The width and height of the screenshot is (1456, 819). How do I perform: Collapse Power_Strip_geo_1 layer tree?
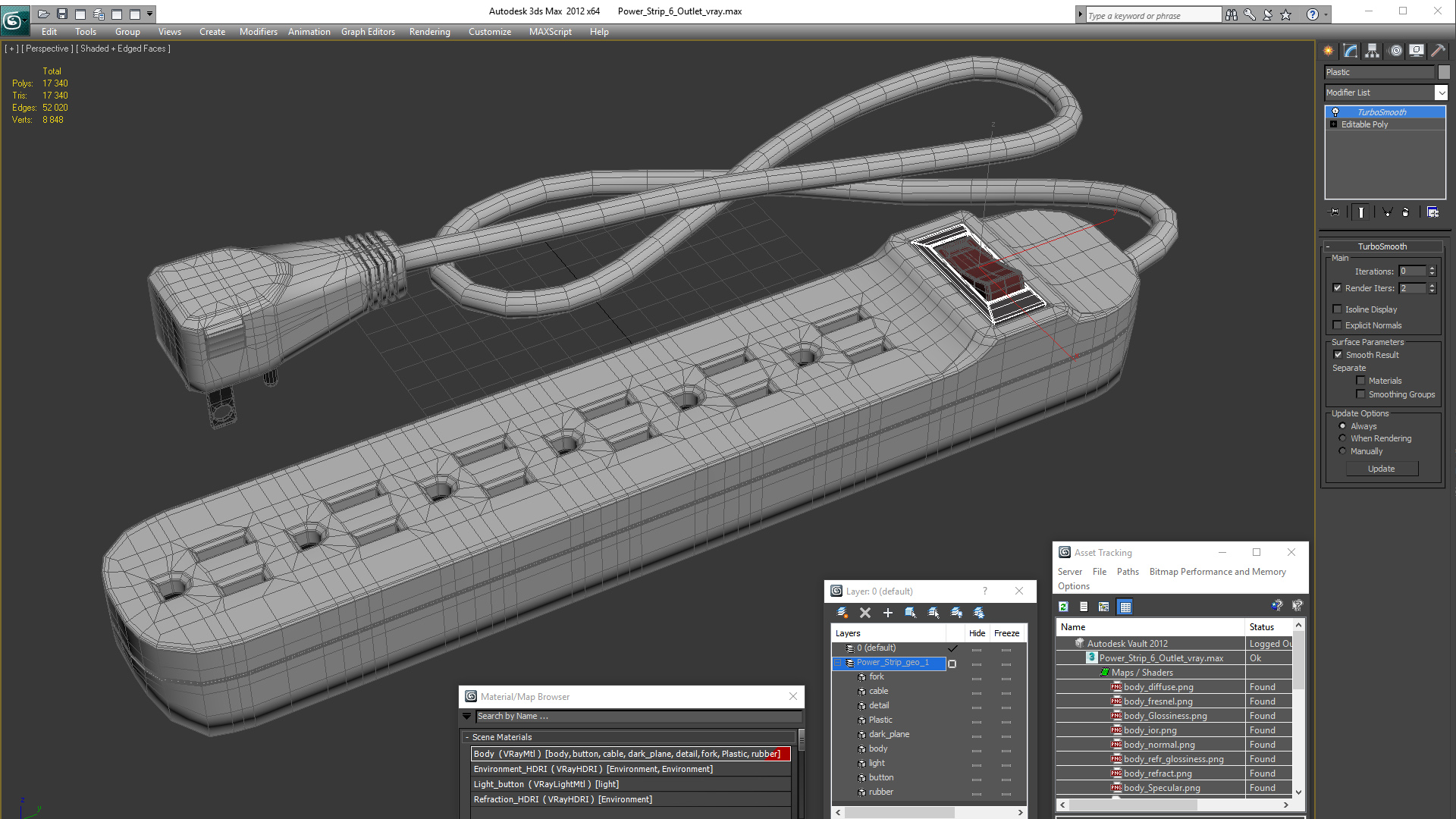839,663
